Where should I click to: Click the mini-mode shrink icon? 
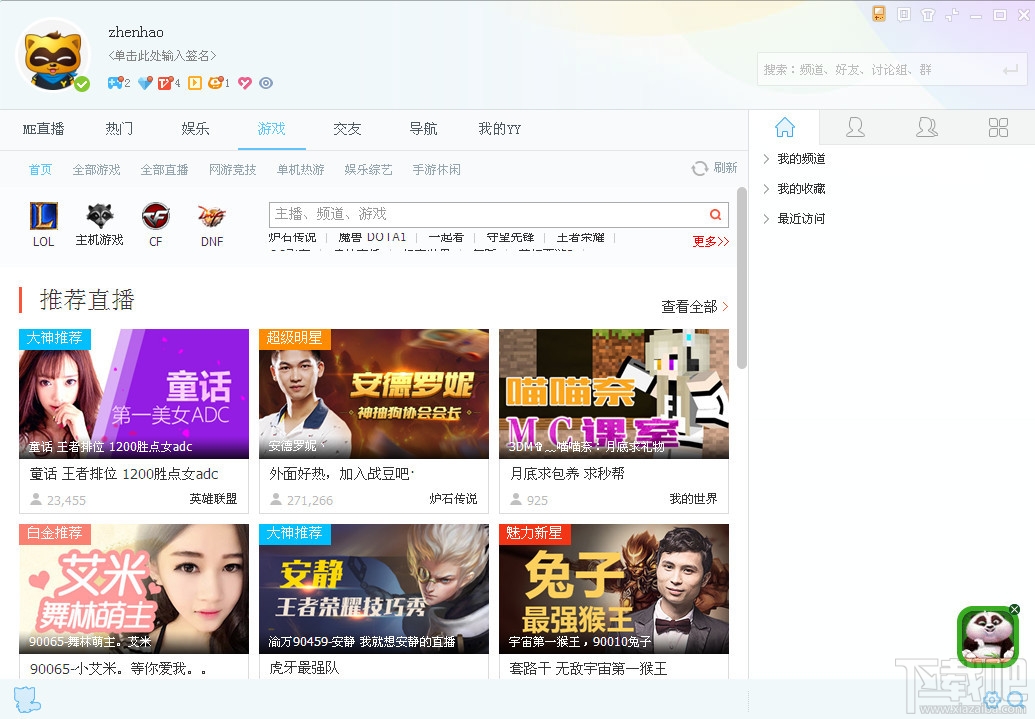click(x=952, y=15)
